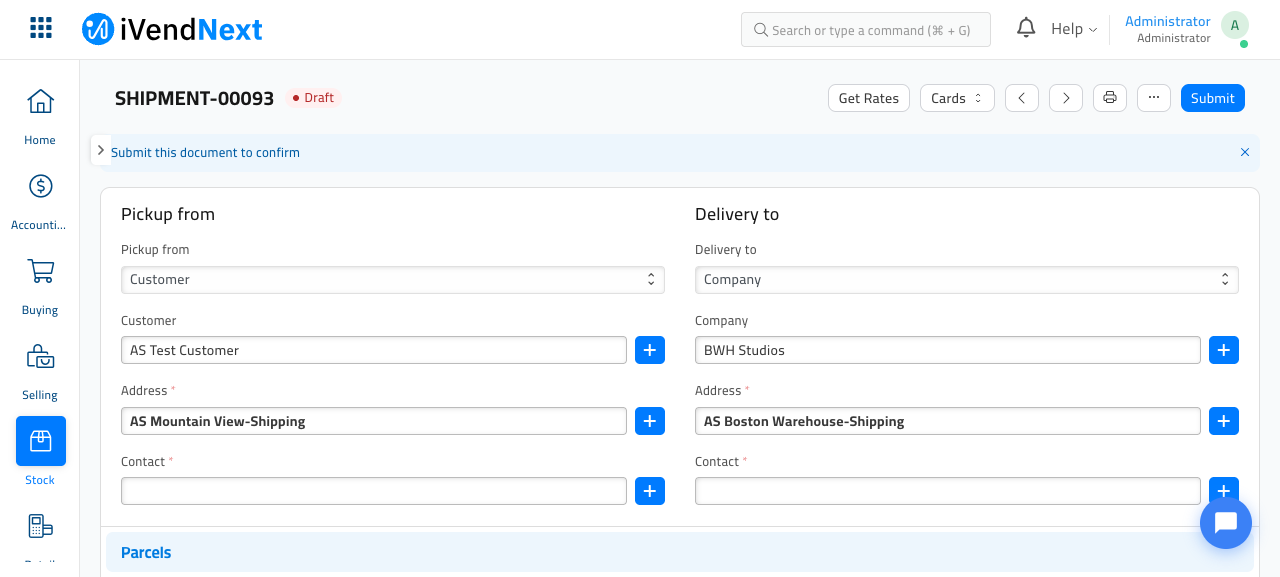Go to previous shipment document

pos(1021,98)
